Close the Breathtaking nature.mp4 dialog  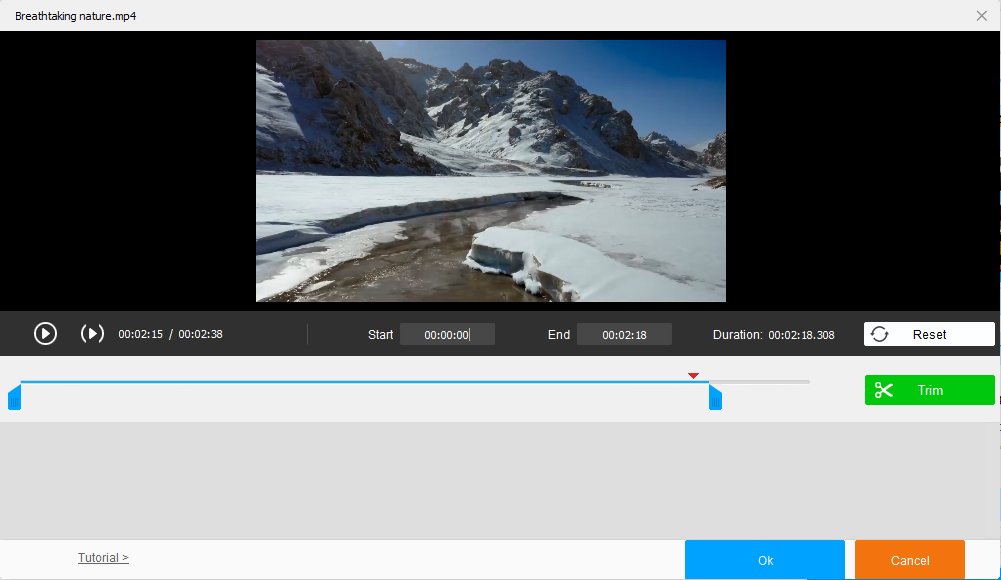tap(981, 15)
